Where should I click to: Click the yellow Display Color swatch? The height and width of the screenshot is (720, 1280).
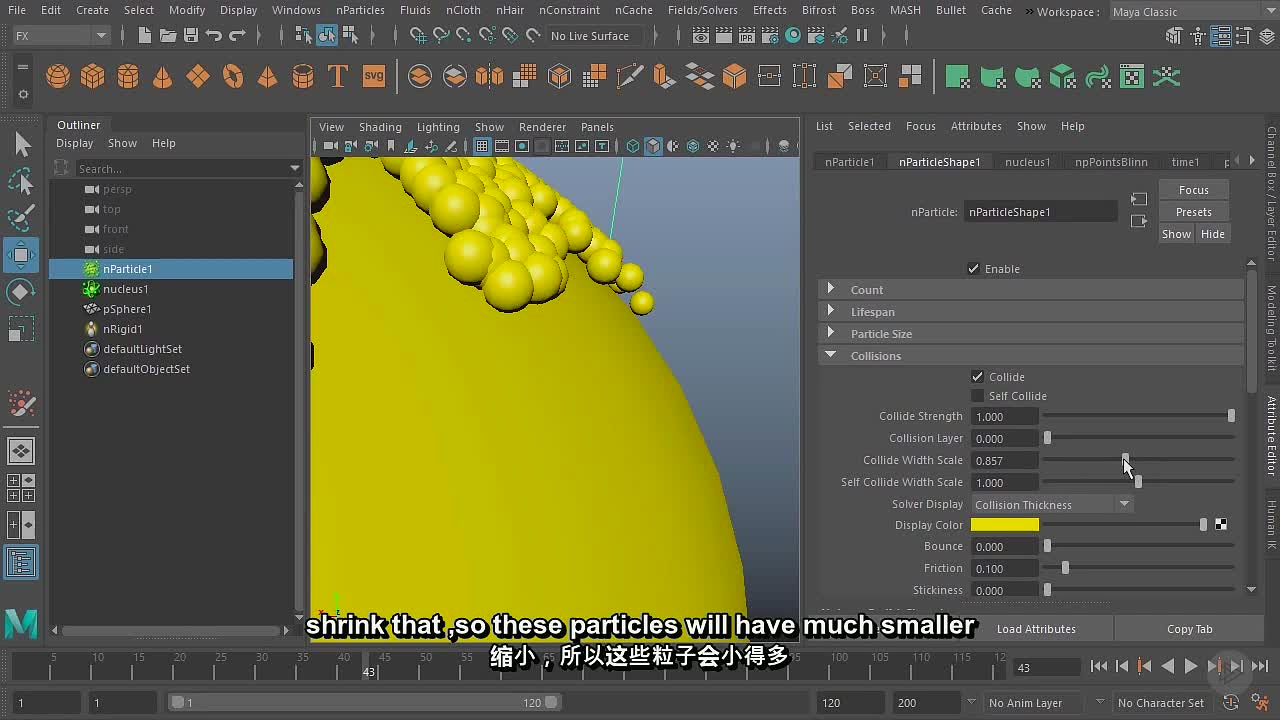point(1004,525)
